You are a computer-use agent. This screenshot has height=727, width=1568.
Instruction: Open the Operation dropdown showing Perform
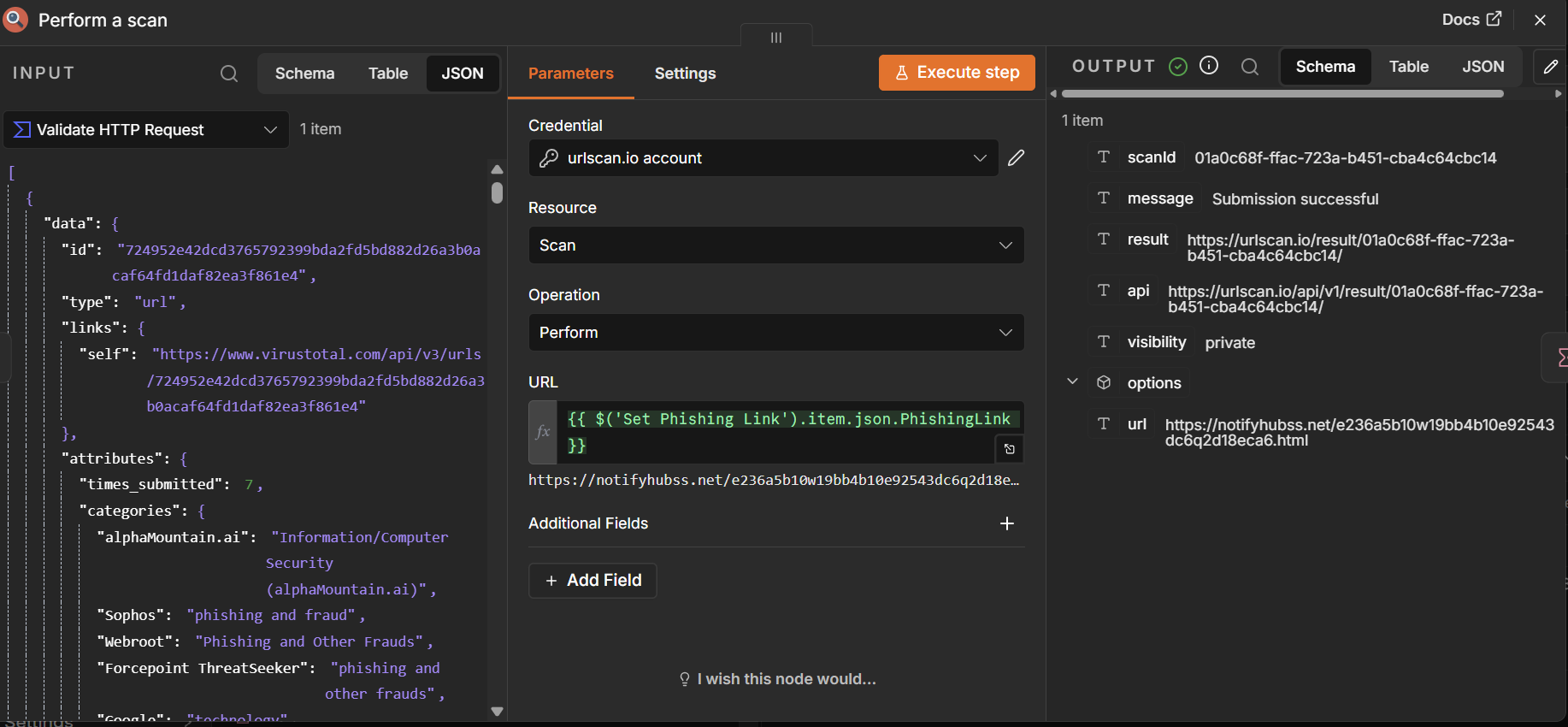pos(776,333)
